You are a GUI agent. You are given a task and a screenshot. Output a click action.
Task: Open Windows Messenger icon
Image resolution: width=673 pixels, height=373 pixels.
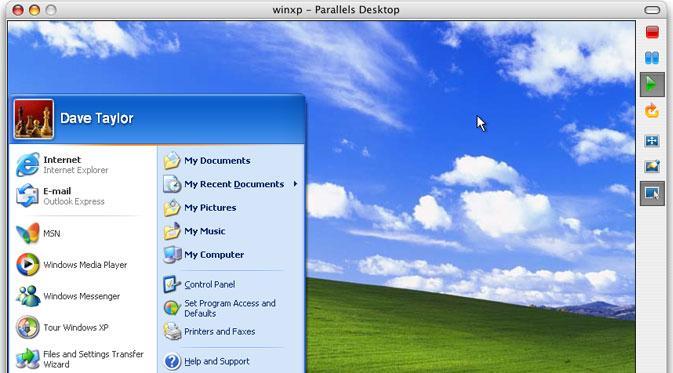(27, 296)
